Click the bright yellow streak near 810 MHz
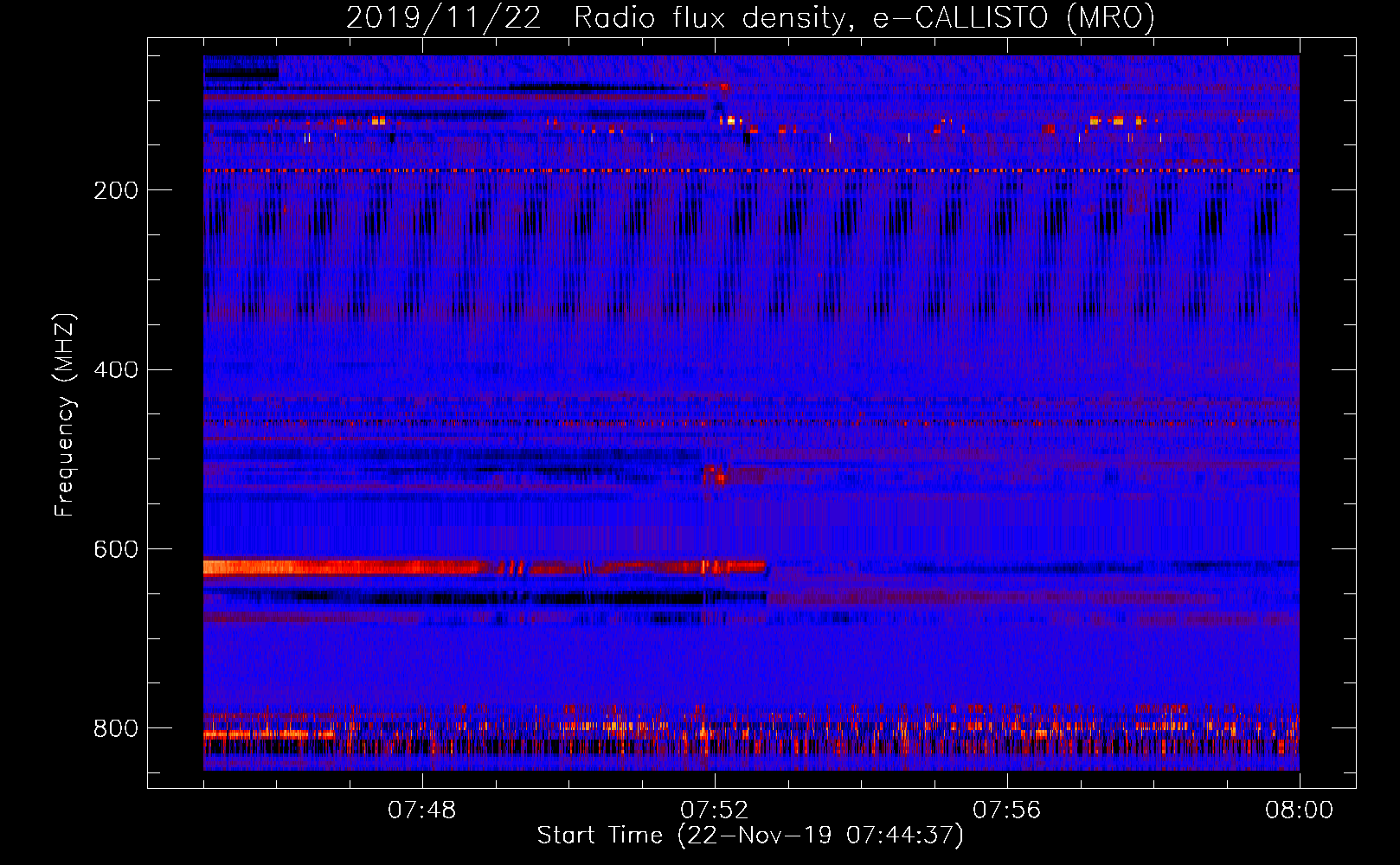 click(x=269, y=734)
